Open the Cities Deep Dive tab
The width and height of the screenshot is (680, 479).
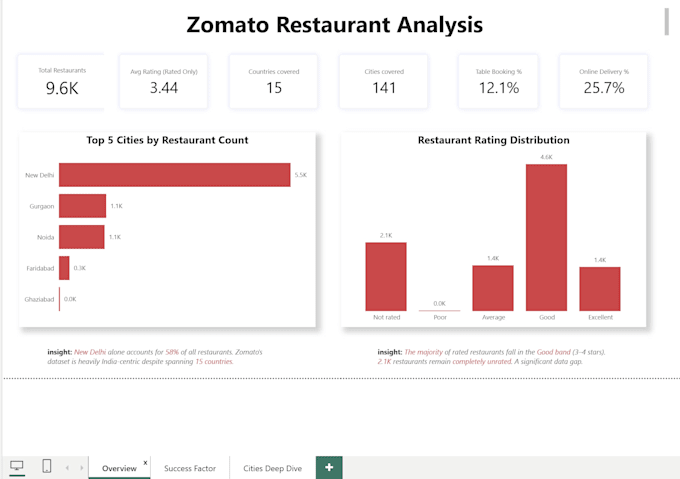point(272,468)
